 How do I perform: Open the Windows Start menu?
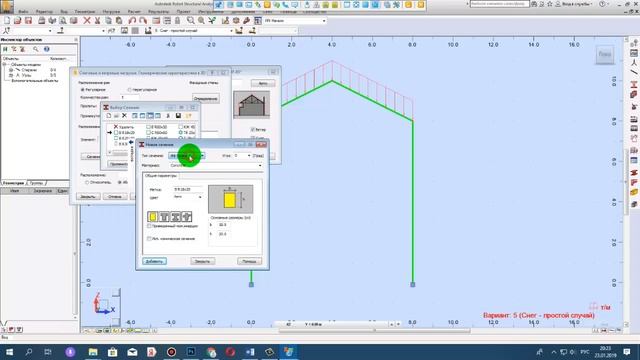(x=9, y=352)
